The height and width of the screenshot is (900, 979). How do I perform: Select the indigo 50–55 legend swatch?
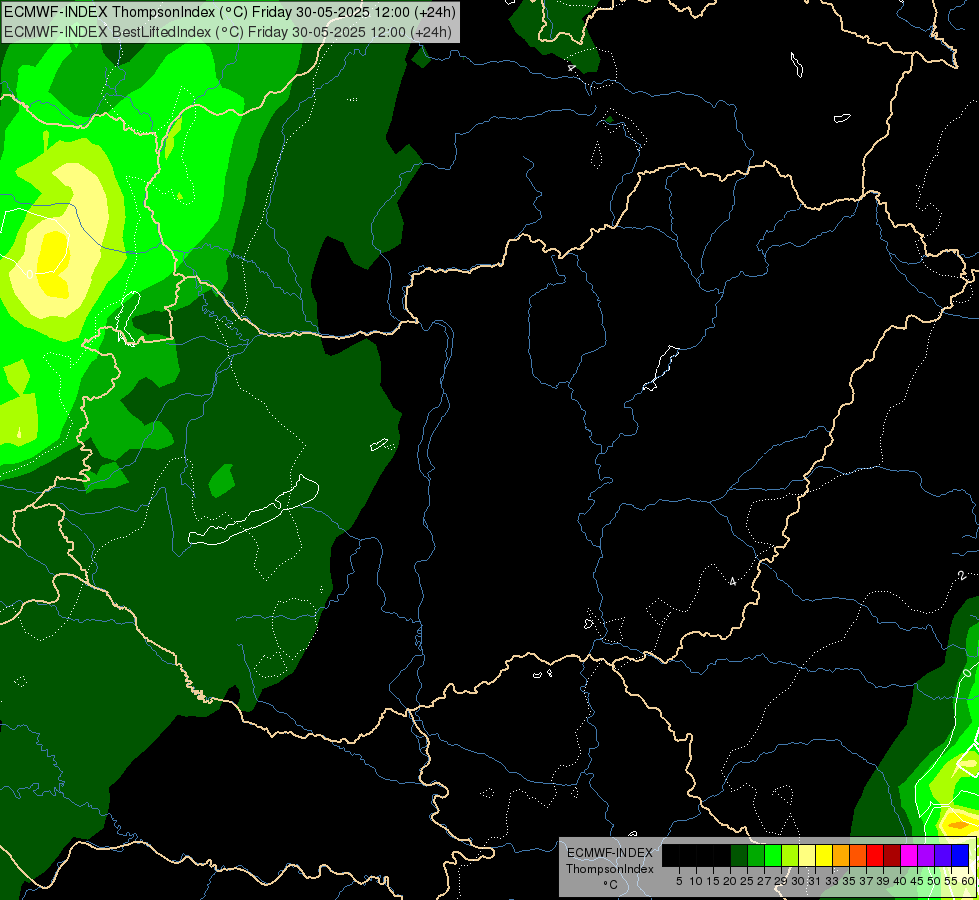tap(943, 856)
